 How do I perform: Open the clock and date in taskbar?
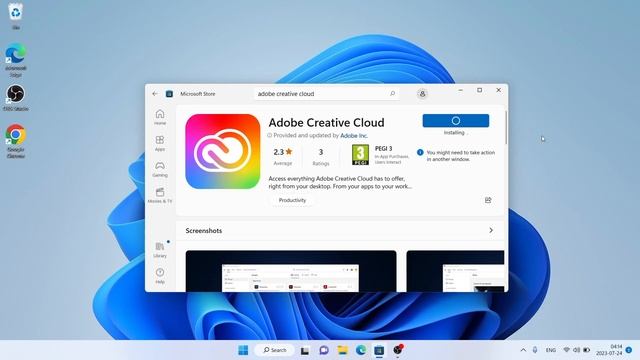tap(609, 350)
